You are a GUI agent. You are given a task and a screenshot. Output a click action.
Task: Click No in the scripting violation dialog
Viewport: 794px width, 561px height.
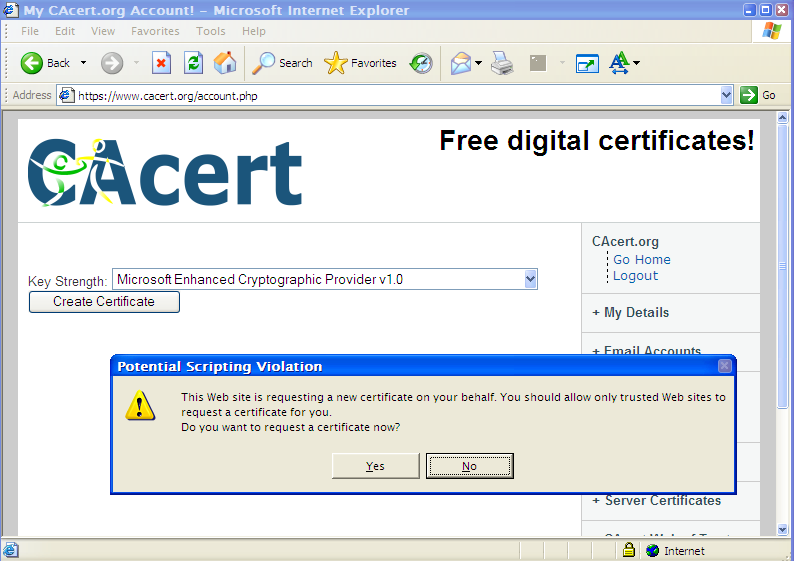pos(469,466)
